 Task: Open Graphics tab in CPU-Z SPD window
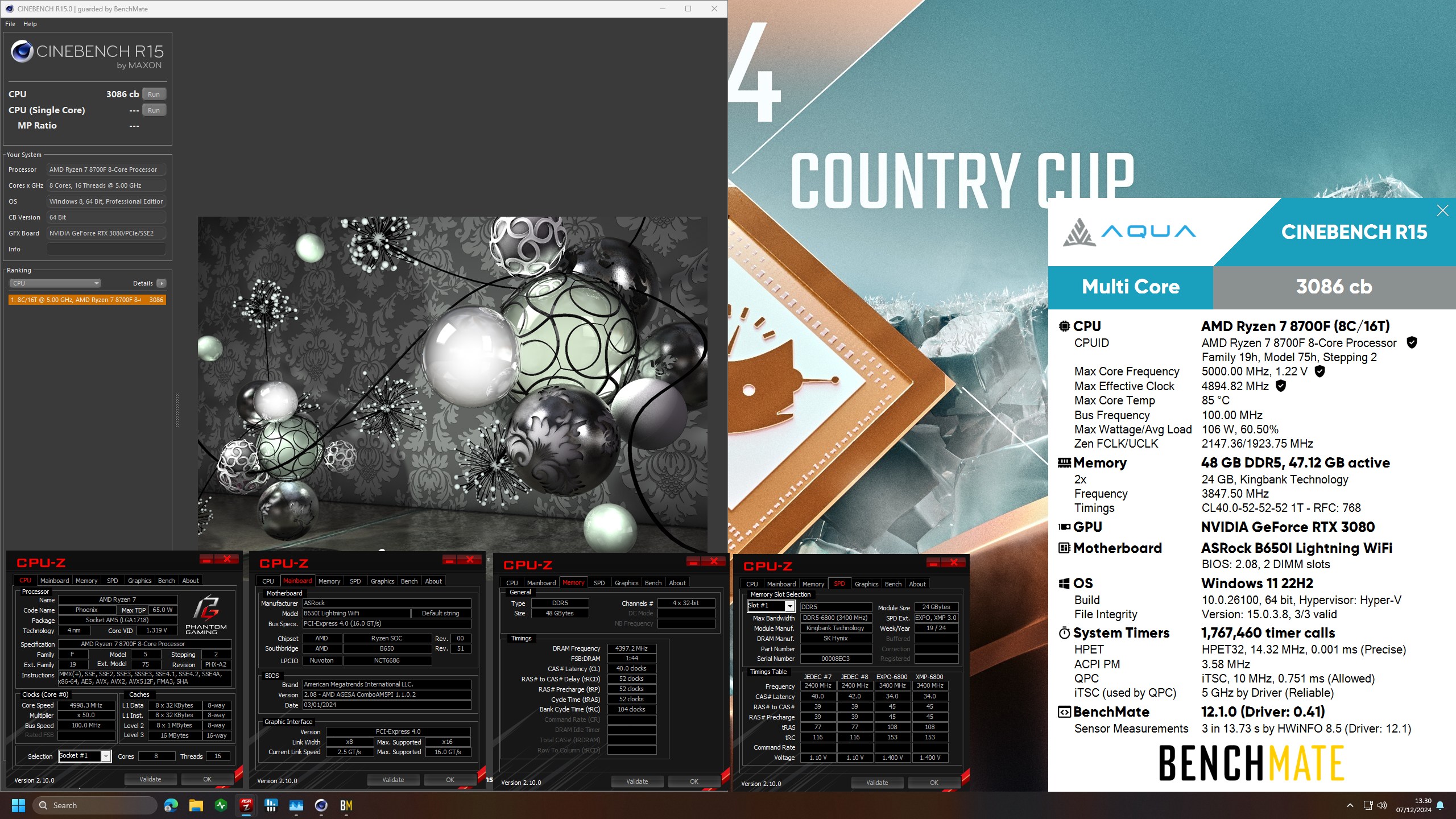tap(866, 584)
